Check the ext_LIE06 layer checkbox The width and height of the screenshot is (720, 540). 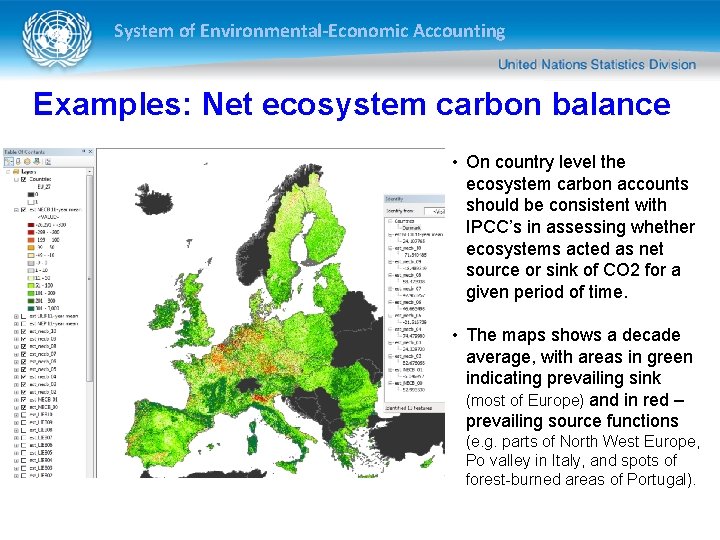tap(23, 445)
